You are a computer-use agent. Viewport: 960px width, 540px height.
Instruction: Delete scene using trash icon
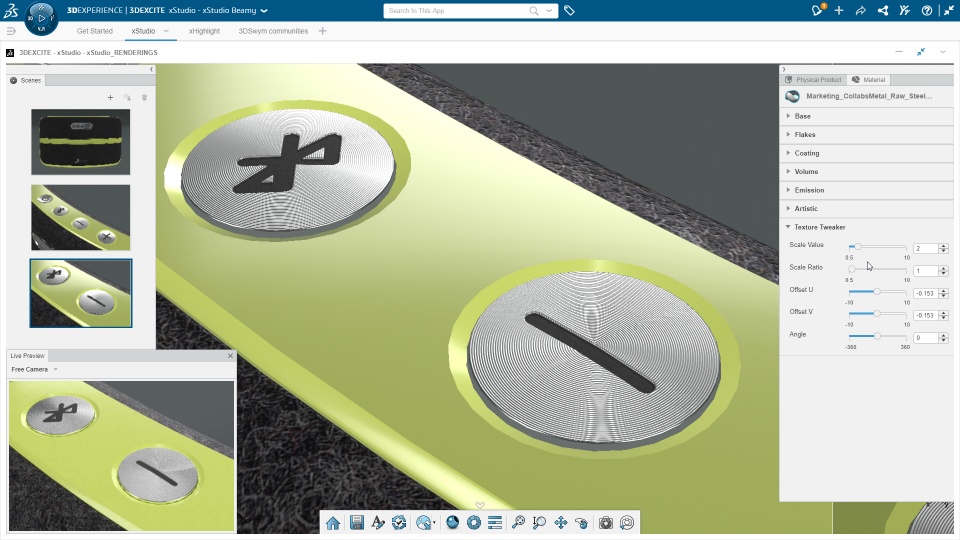click(x=144, y=97)
